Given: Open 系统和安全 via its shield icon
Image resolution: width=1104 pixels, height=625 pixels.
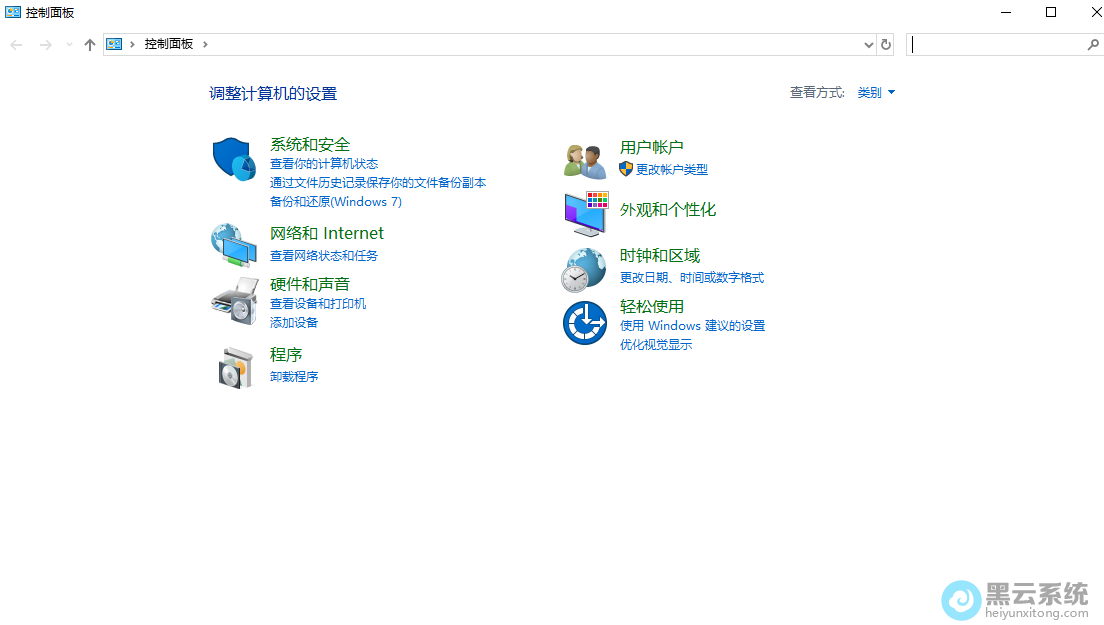Looking at the screenshot, I should coord(233,158).
